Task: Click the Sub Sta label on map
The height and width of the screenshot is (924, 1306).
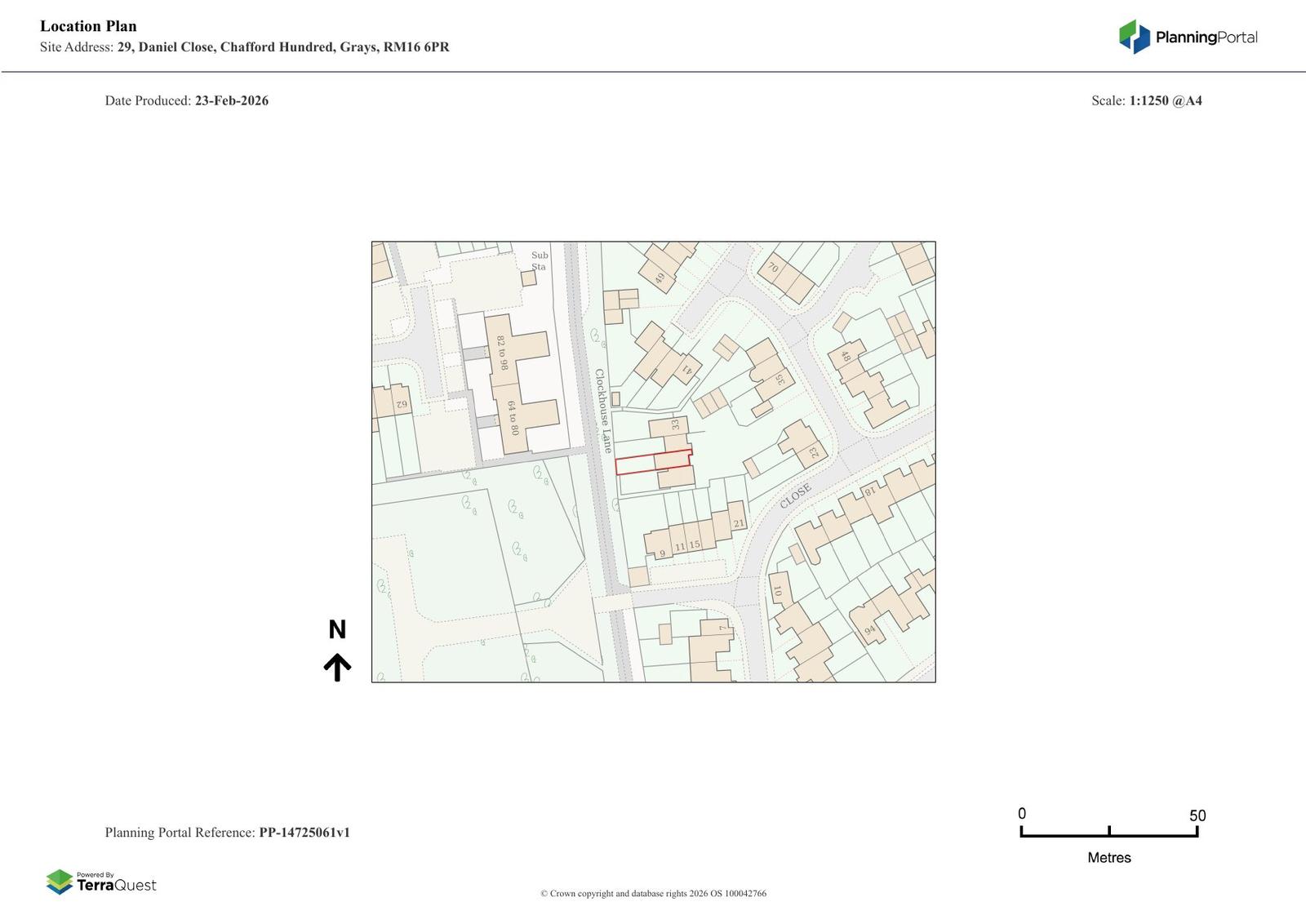Action: 540,261
